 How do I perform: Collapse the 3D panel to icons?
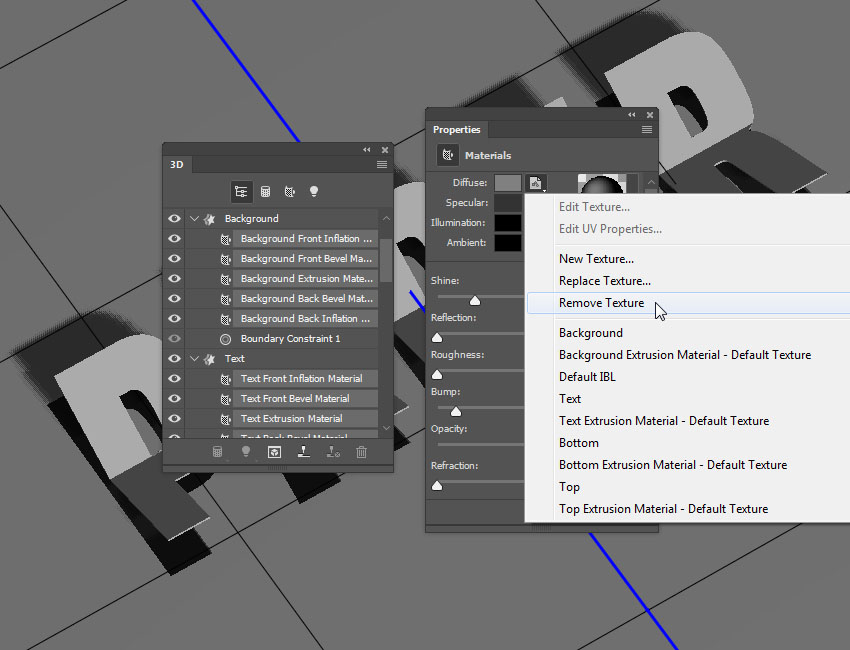pyautogui.click(x=367, y=150)
